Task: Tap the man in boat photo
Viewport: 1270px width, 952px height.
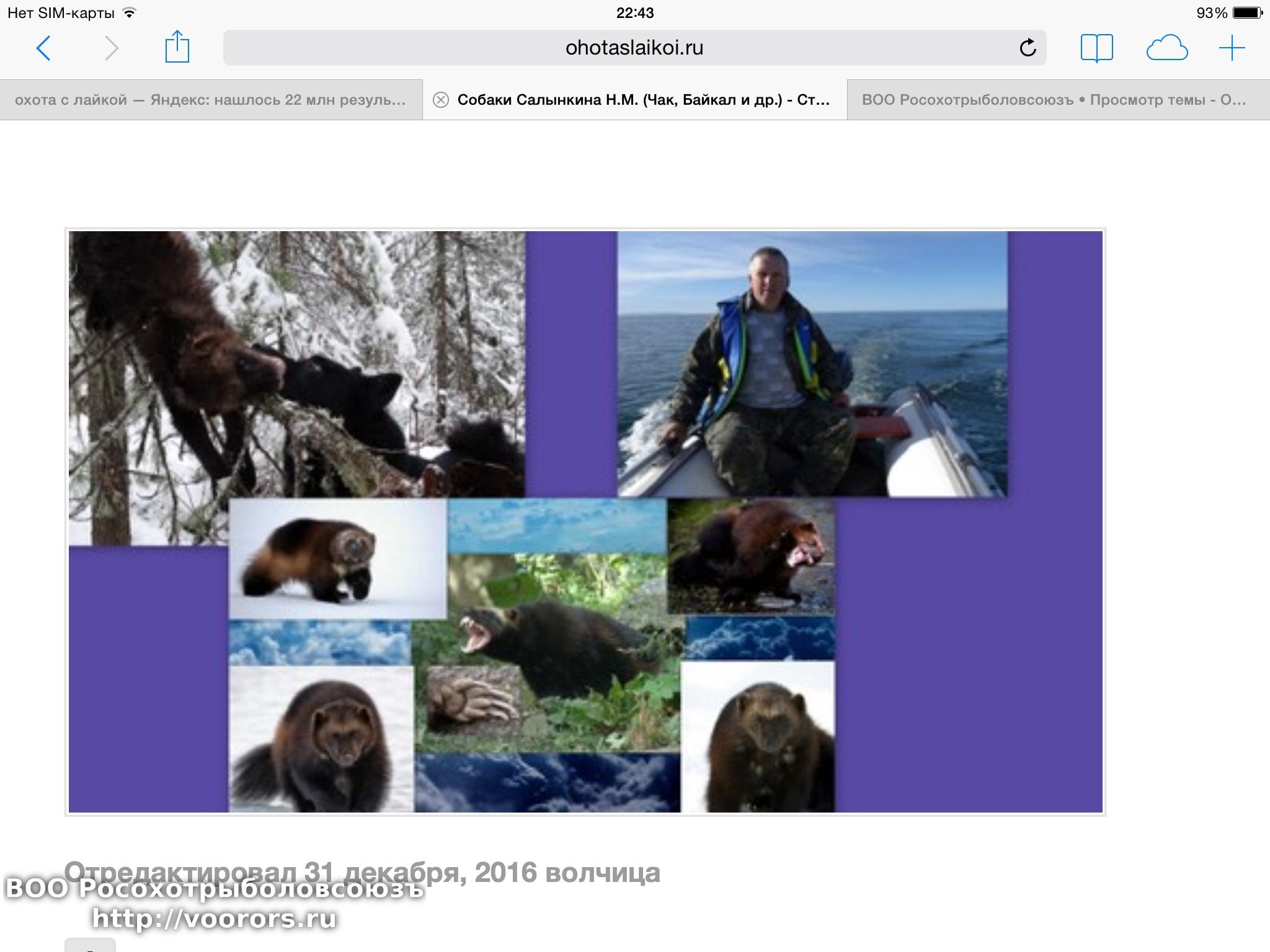Action: [x=812, y=364]
